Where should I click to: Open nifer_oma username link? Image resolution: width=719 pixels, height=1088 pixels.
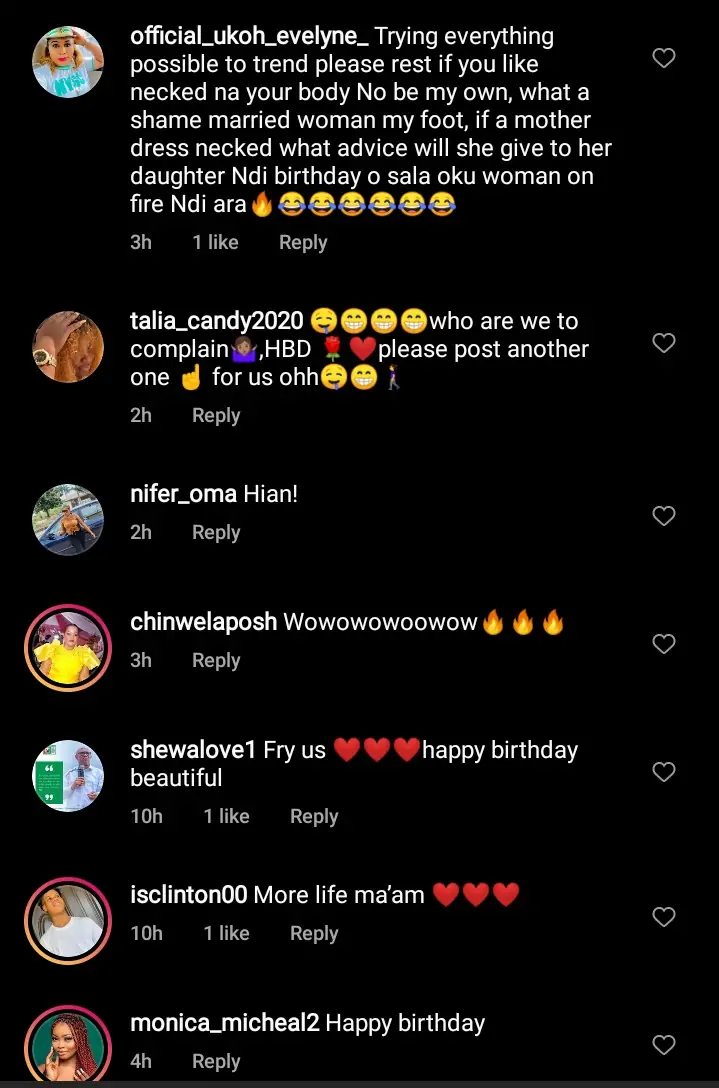[x=183, y=494]
